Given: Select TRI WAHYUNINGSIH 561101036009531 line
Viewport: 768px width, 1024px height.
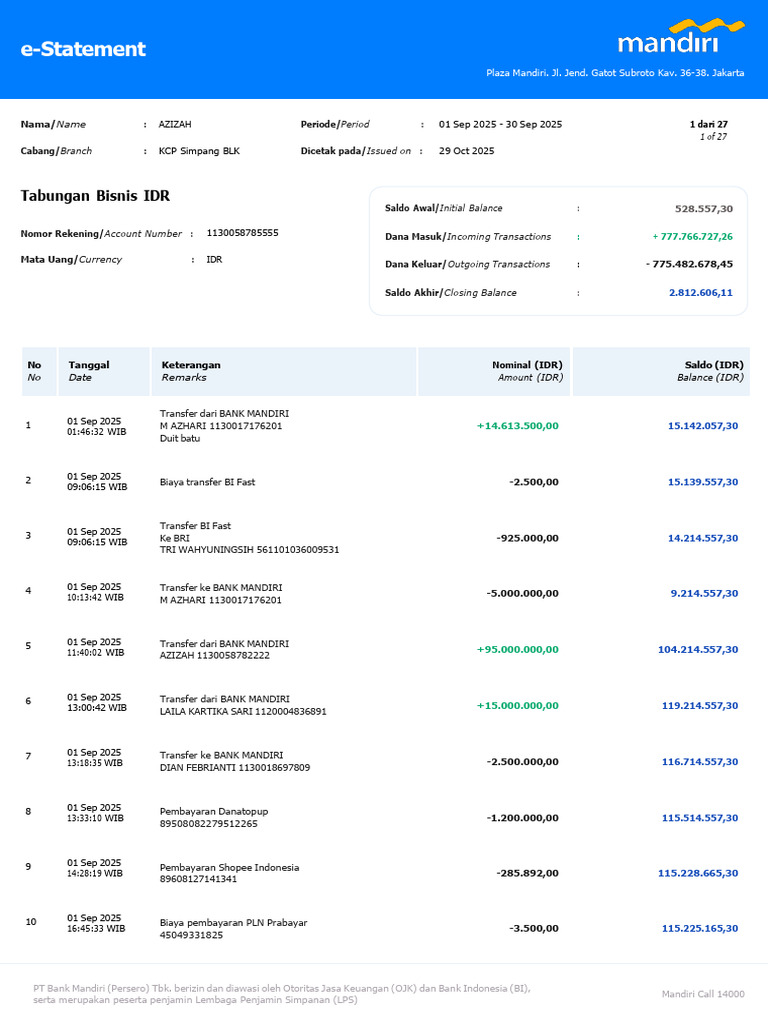Looking at the screenshot, I should tap(249, 550).
